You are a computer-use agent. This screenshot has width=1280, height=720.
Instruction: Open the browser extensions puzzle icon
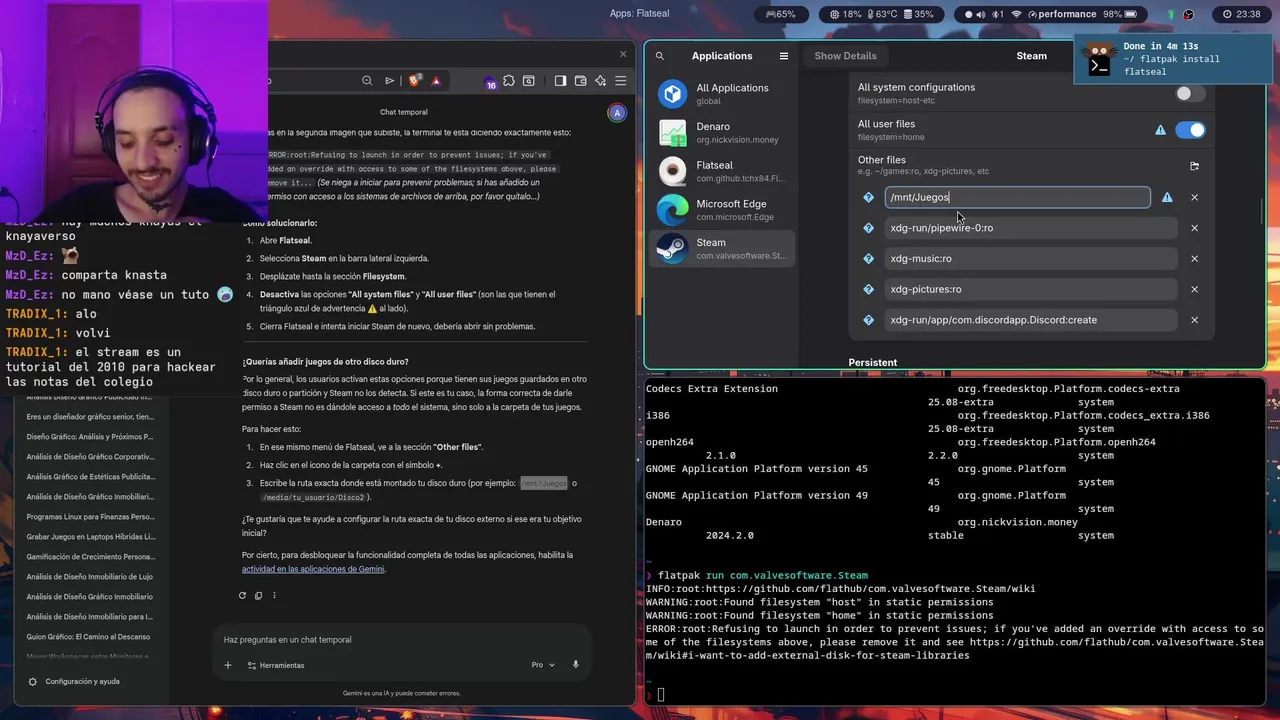click(x=509, y=81)
